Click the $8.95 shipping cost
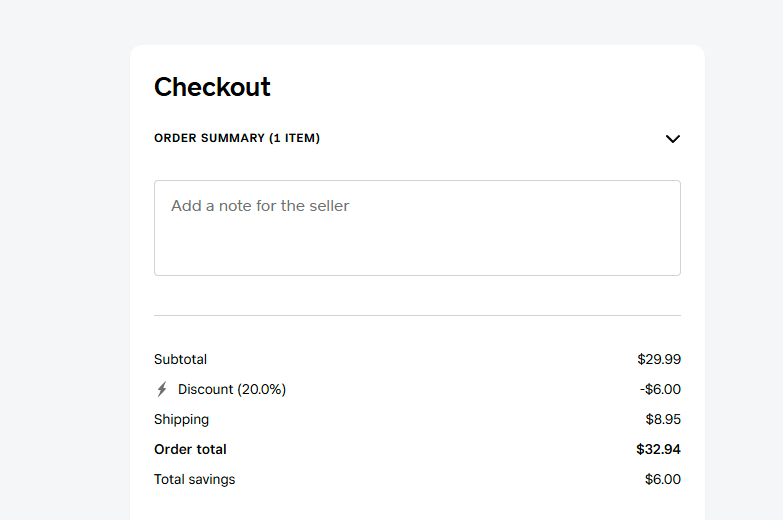 click(x=662, y=419)
